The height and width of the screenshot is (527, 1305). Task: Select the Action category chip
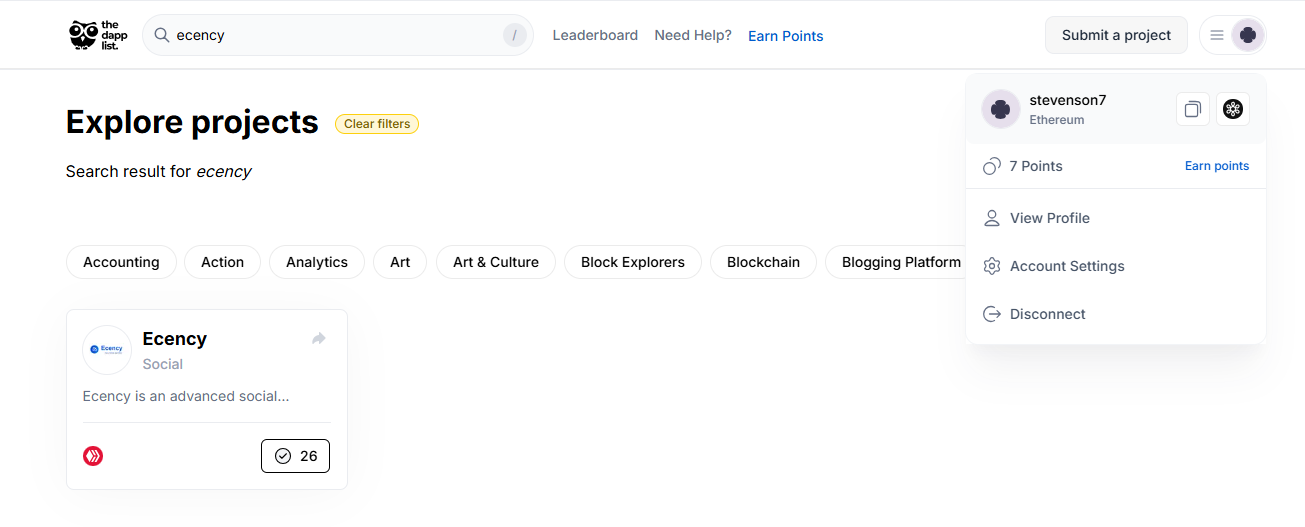click(222, 262)
